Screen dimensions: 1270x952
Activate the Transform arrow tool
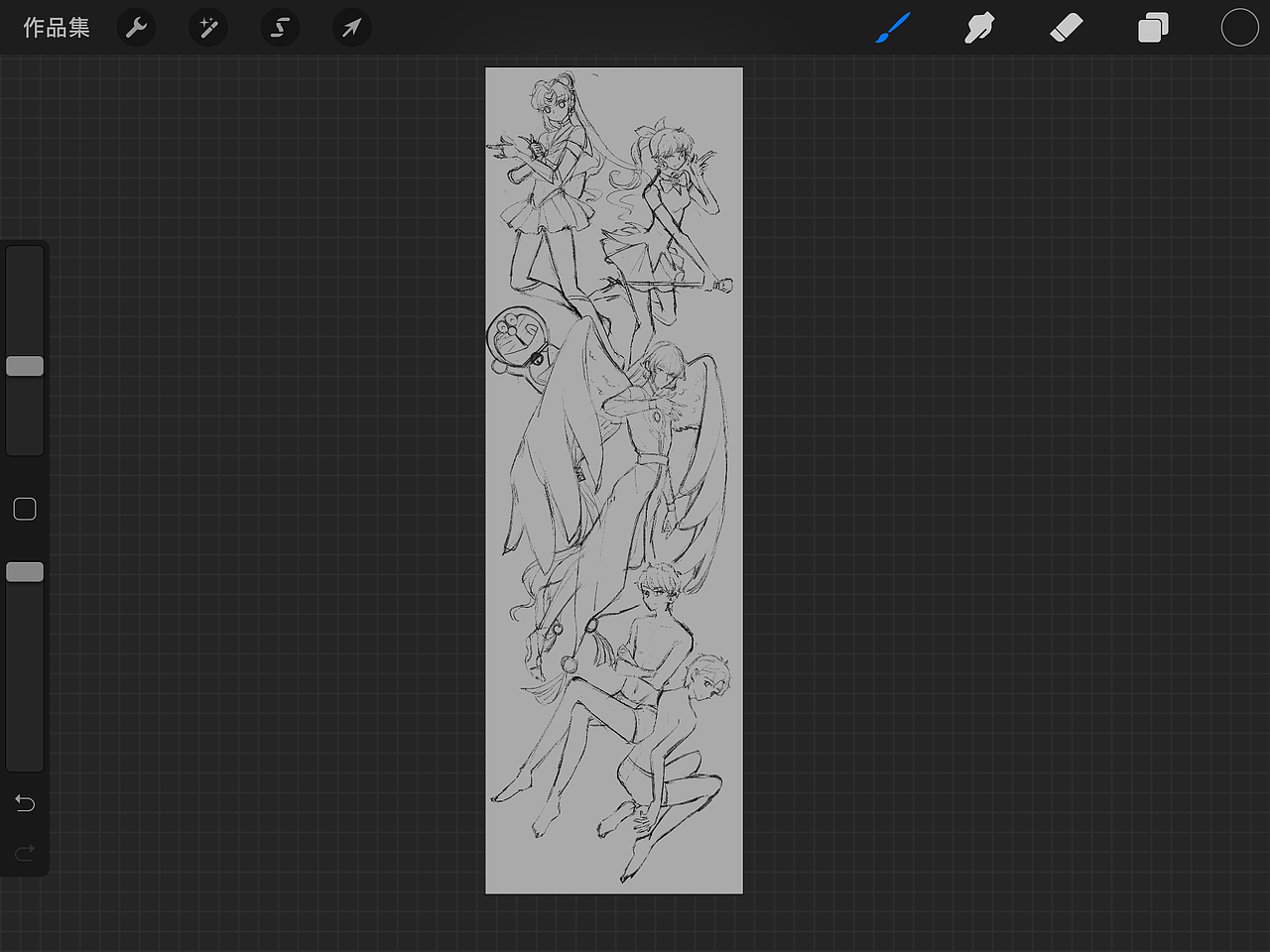pos(351,28)
